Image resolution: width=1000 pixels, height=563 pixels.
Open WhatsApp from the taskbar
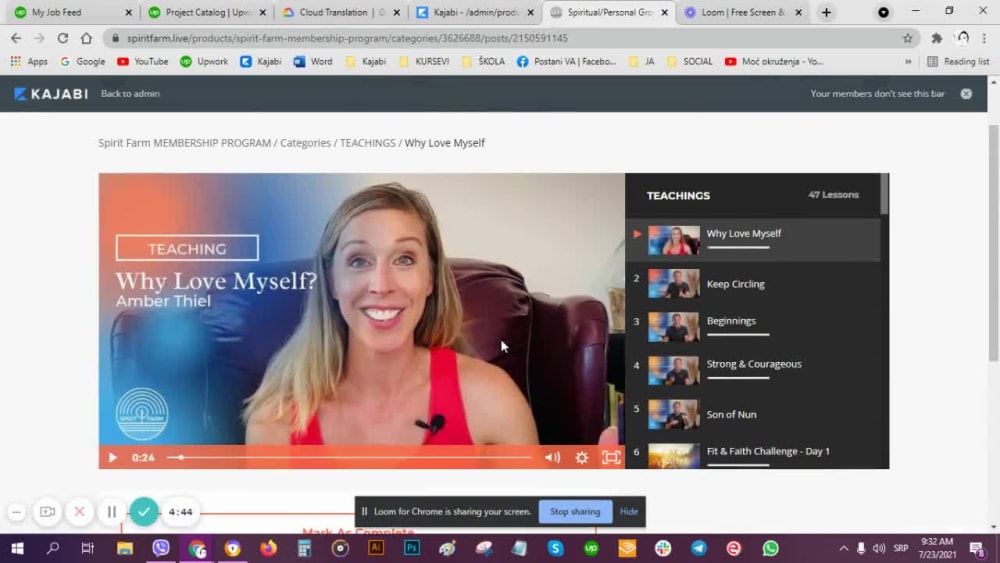point(770,548)
